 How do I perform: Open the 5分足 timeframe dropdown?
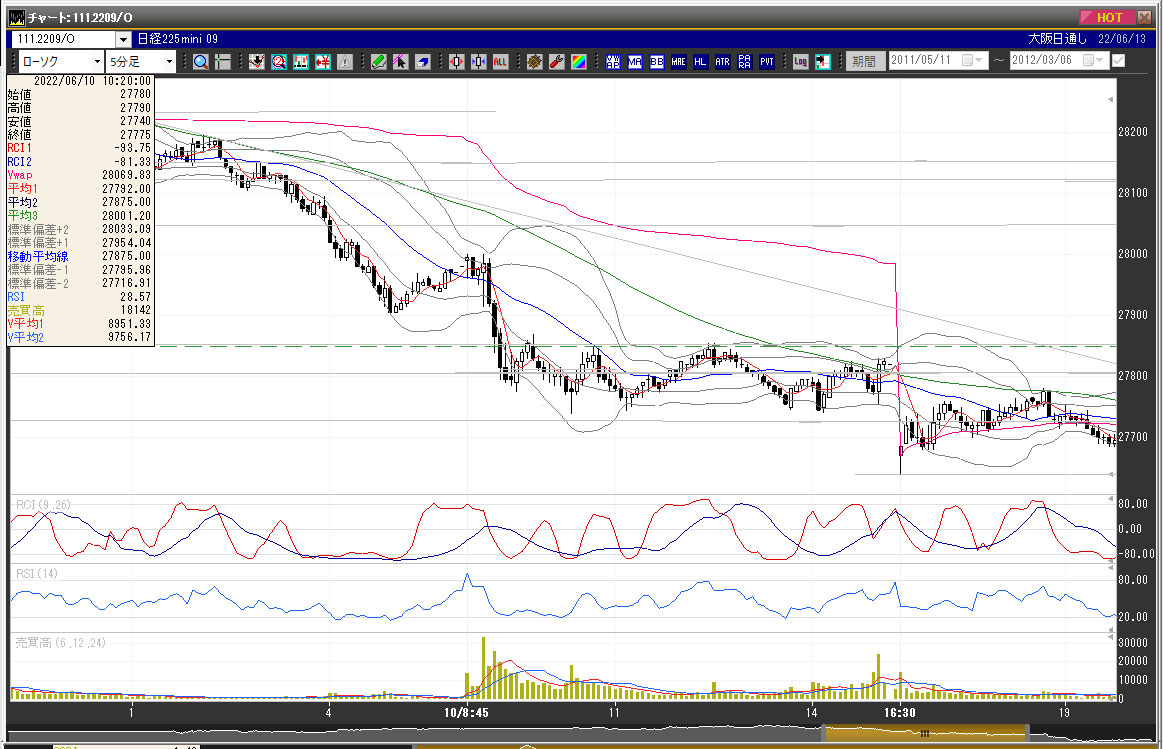tap(169, 62)
